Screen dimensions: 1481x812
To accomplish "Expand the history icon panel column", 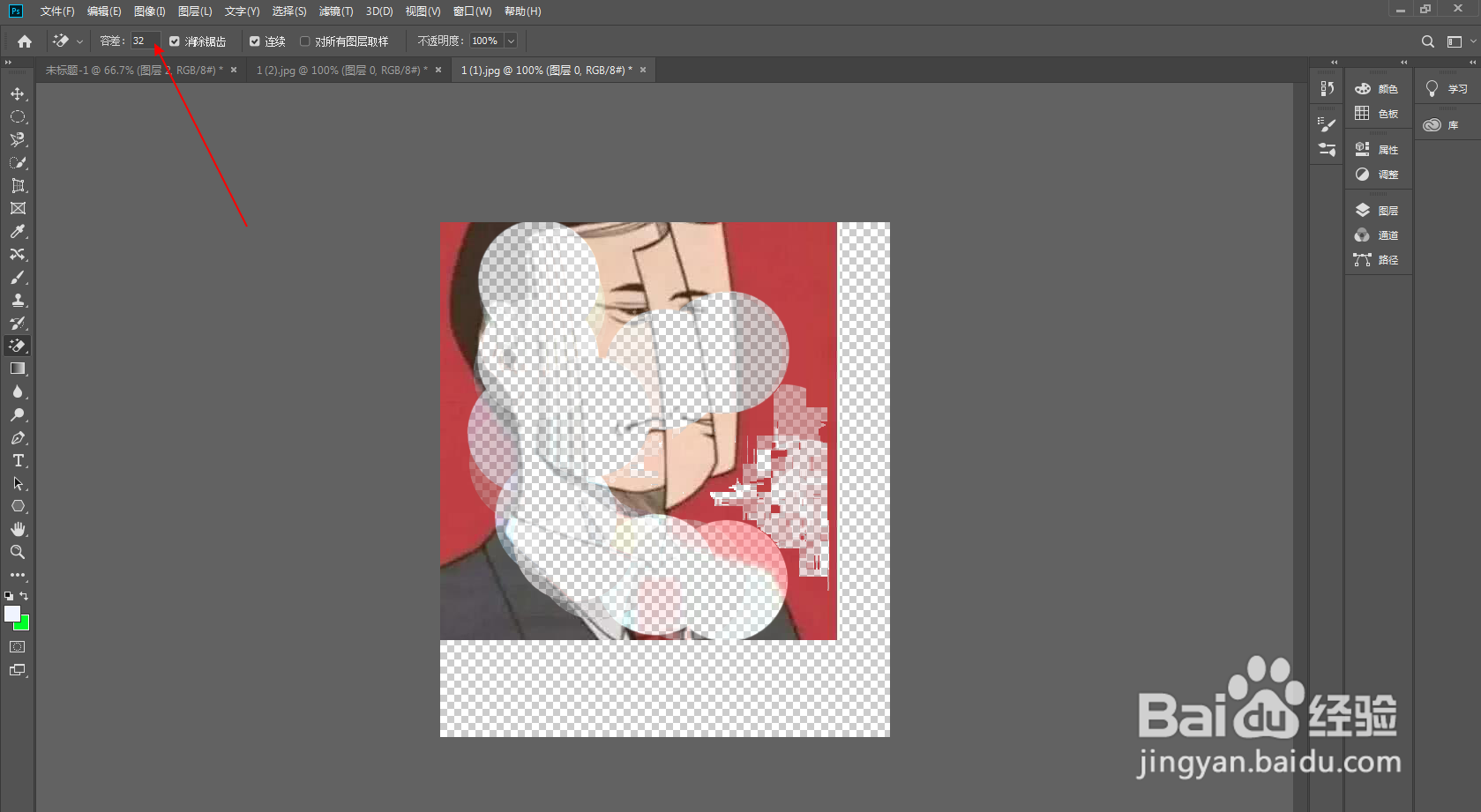I will tap(1334, 63).
